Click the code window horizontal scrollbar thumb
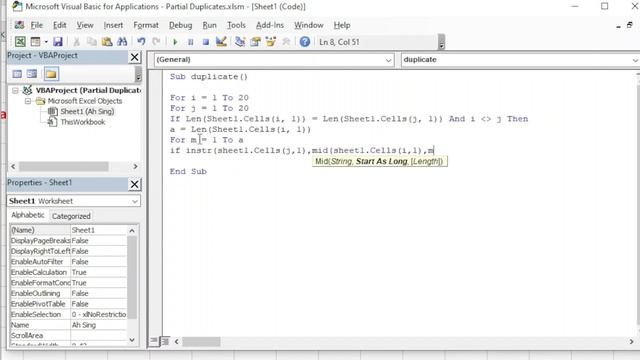Image resolution: width=640 pixels, height=360 pixels. point(201,341)
